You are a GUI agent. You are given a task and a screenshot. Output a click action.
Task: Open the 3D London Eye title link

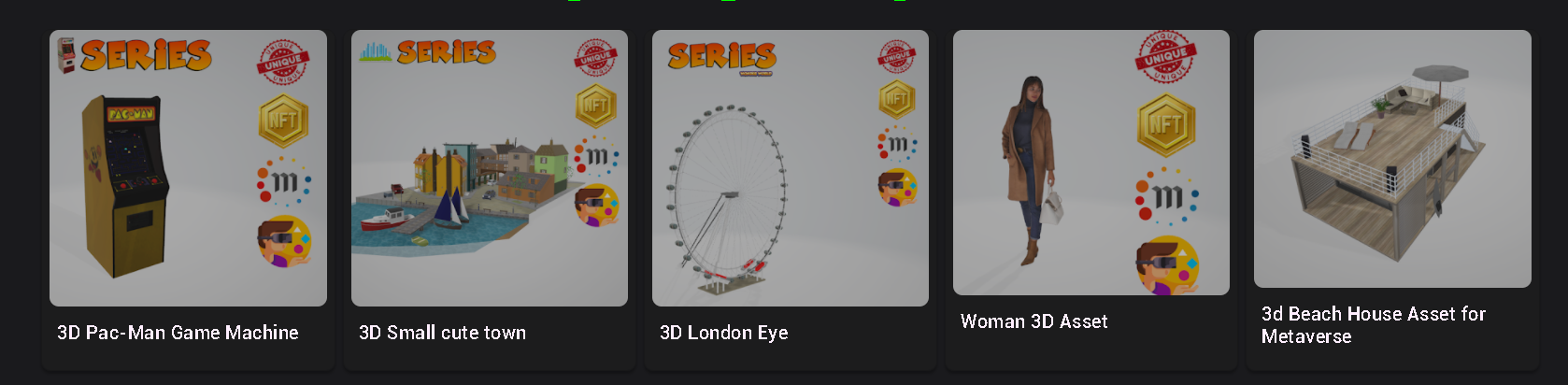click(723, 333)
